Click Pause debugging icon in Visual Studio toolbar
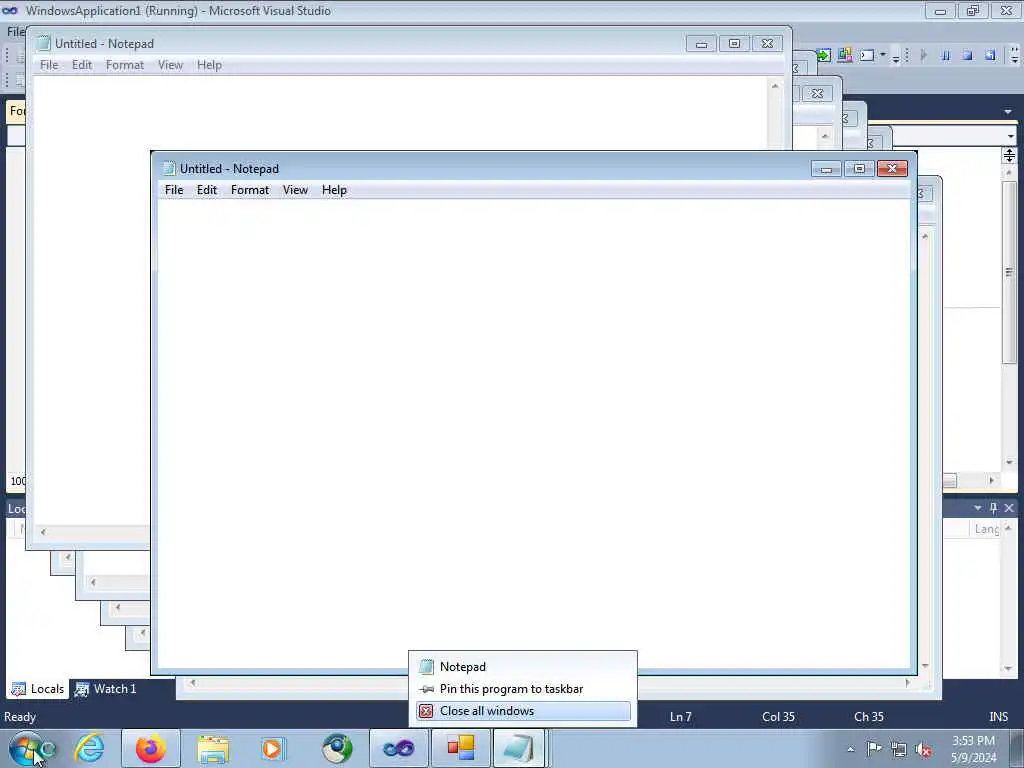 pos(945,56)
